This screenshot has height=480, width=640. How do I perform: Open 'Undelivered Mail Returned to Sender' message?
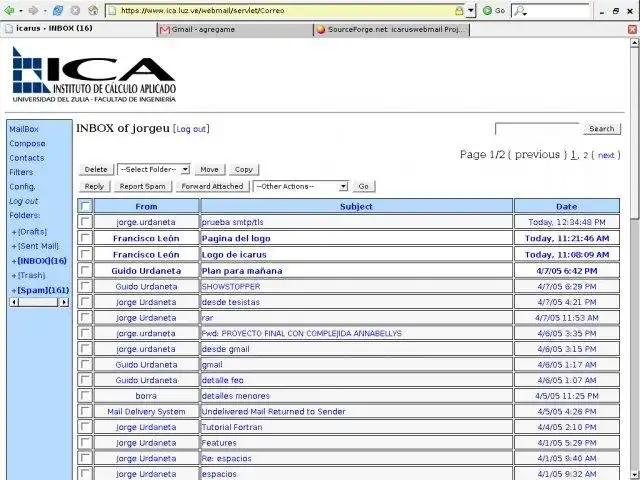click(x=273, y=411)
